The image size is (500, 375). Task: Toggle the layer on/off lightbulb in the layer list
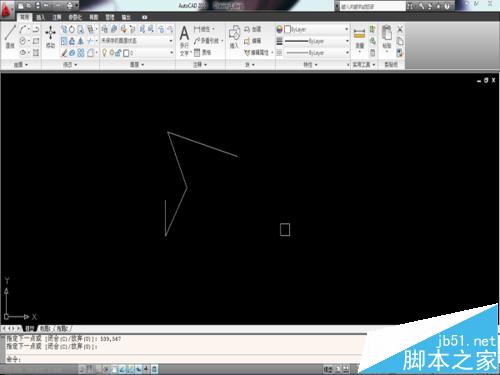point(104,53)
